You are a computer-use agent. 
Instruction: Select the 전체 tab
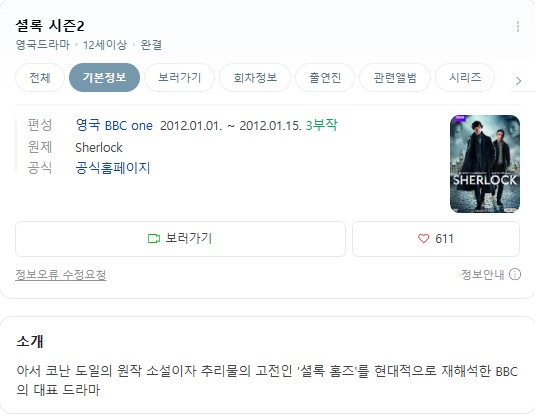point(40,78)
